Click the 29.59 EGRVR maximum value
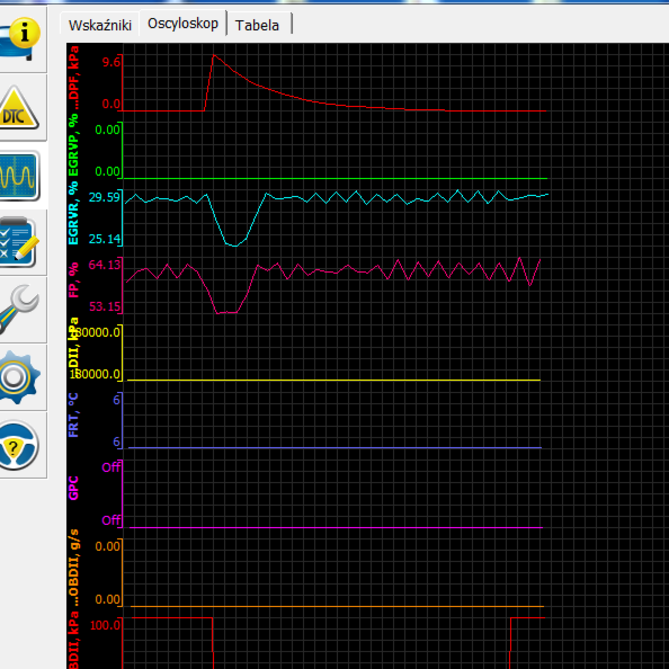Viewport: 669px width, 669px height. coord(105,197)
